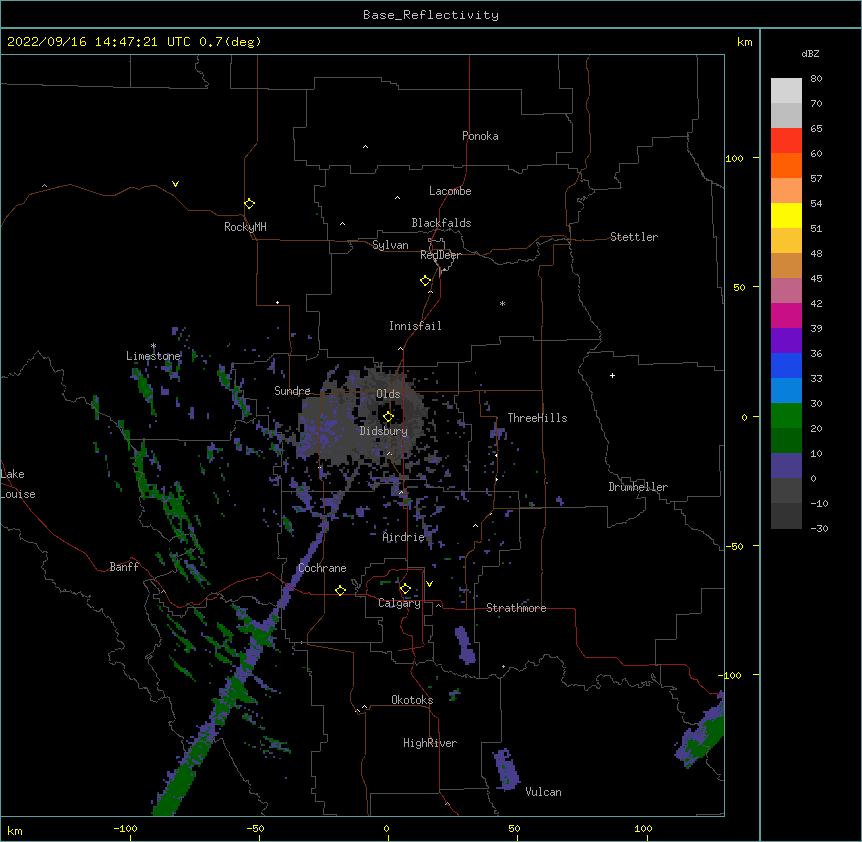The width and height of the screenshot is (862, 842).
Task: Select the red 60-65 dBZ color swatch
Action: pos(786,141)
